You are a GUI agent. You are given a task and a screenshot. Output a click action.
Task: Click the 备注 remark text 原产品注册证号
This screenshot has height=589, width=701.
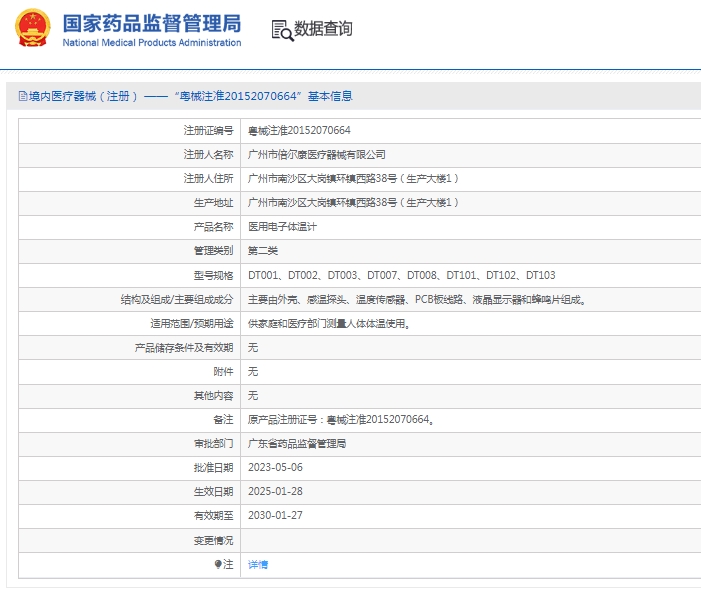coord(341,420)
